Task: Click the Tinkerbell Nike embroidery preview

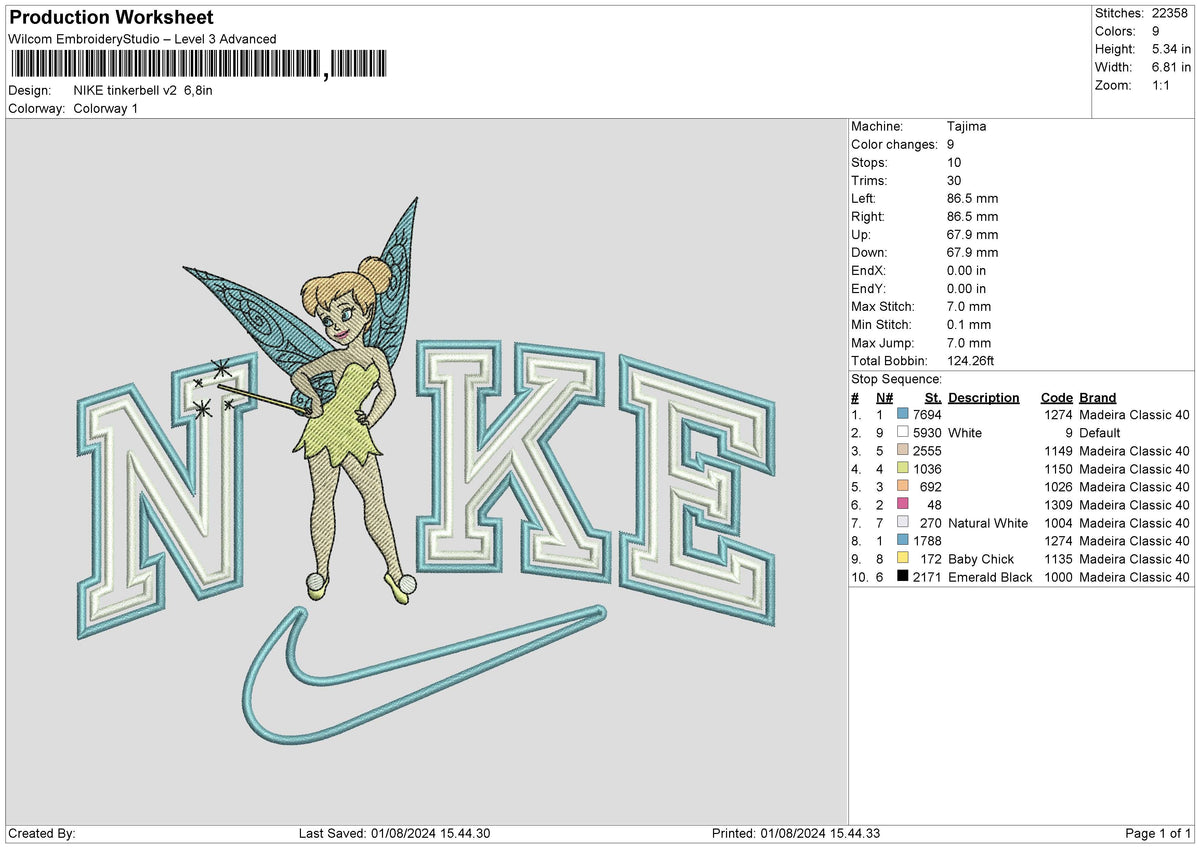Action: 426,470
